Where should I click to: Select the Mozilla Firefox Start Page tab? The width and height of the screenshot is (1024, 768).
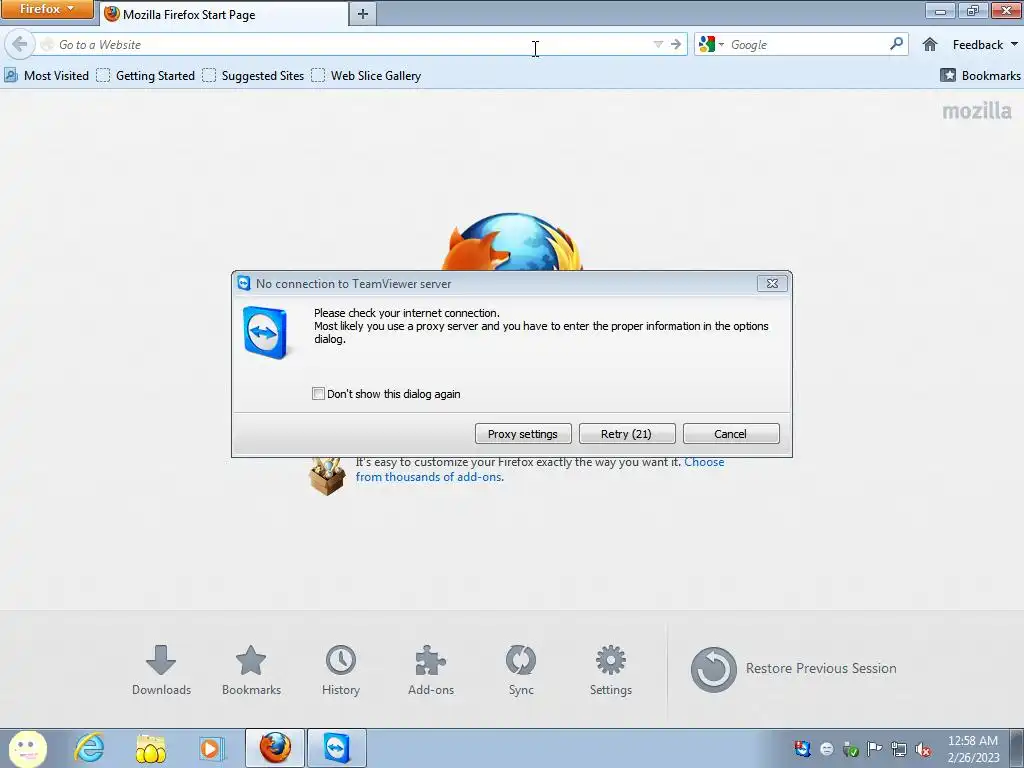225,14
